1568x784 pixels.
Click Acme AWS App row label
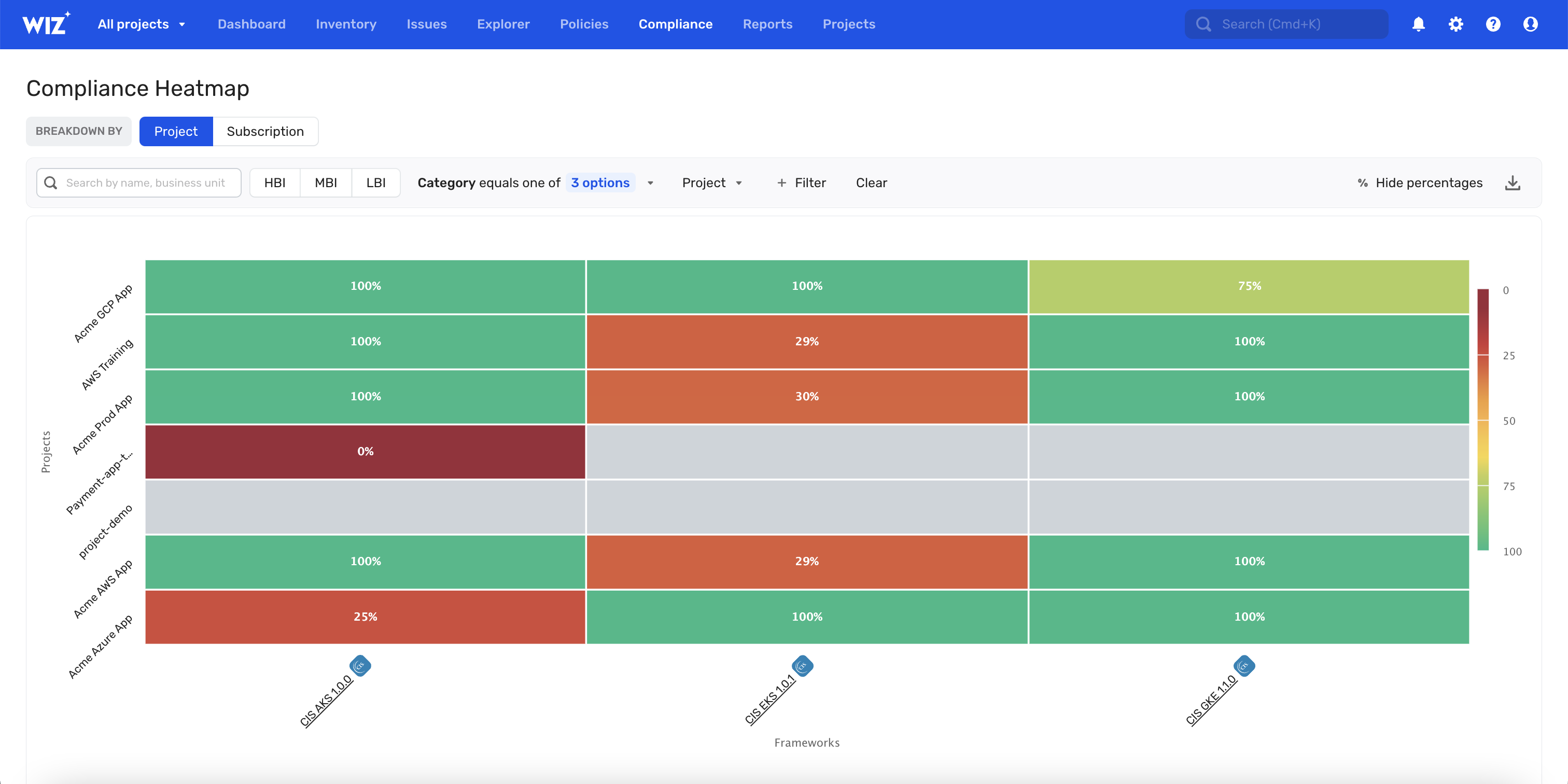pyautogui.click(x=102, y=589)
